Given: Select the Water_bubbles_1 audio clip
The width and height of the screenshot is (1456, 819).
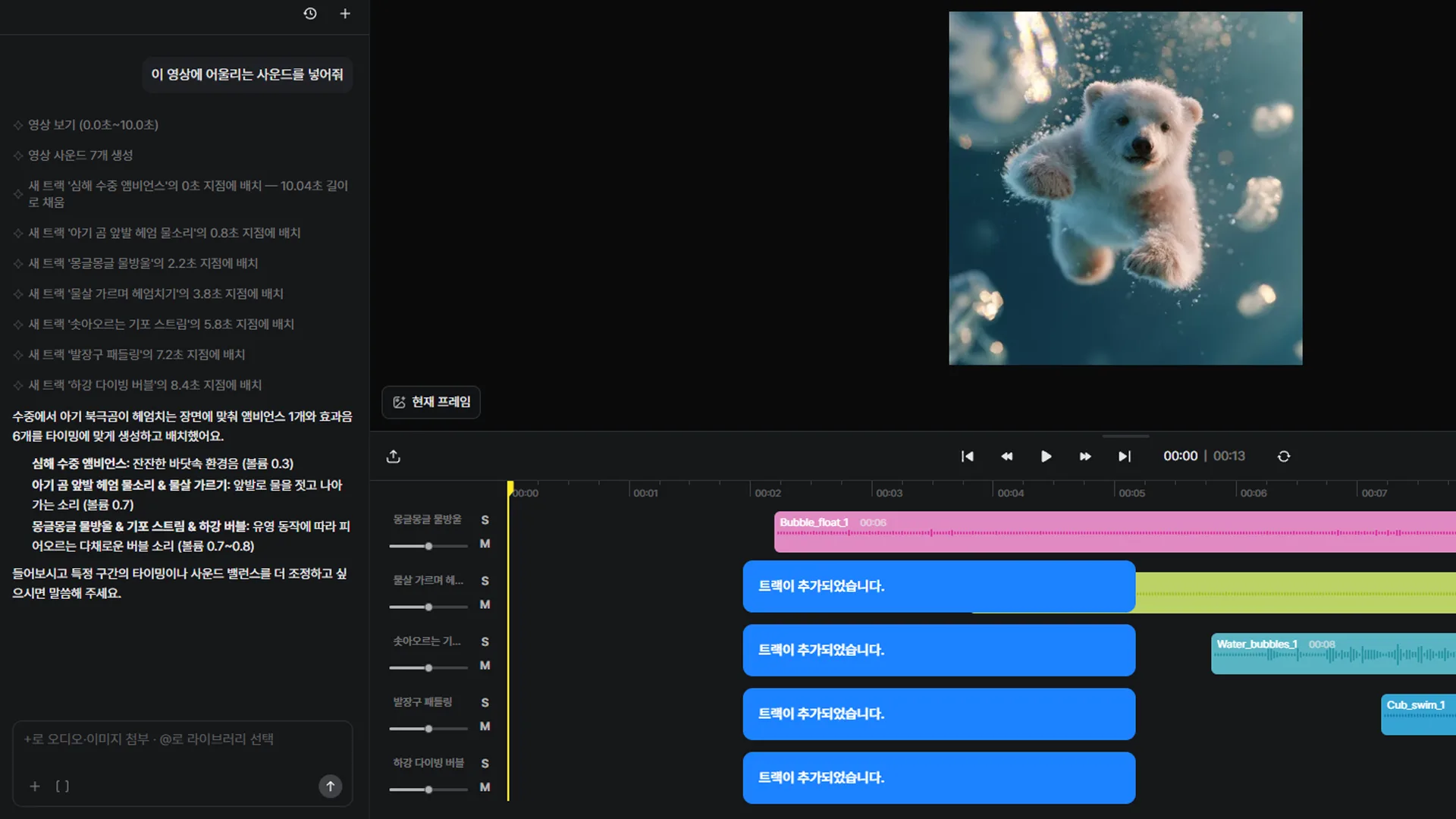Looking at the screenshot, I should click(x=1333, y=654).
